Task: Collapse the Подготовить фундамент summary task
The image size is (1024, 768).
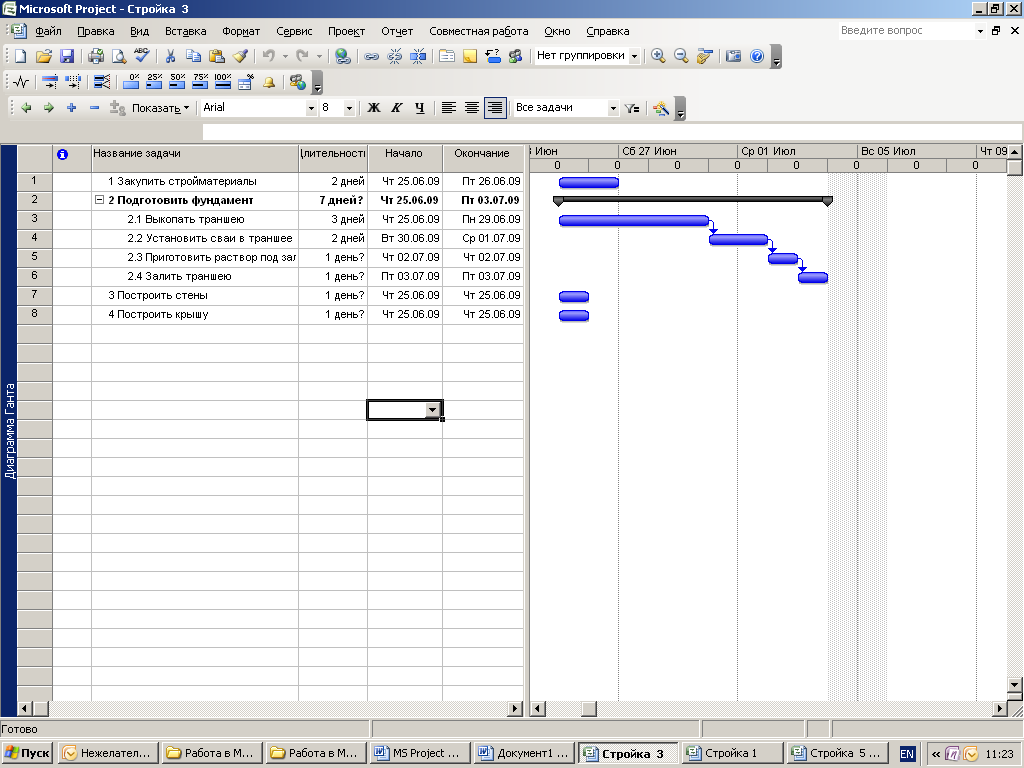Action: coord(99,200)
